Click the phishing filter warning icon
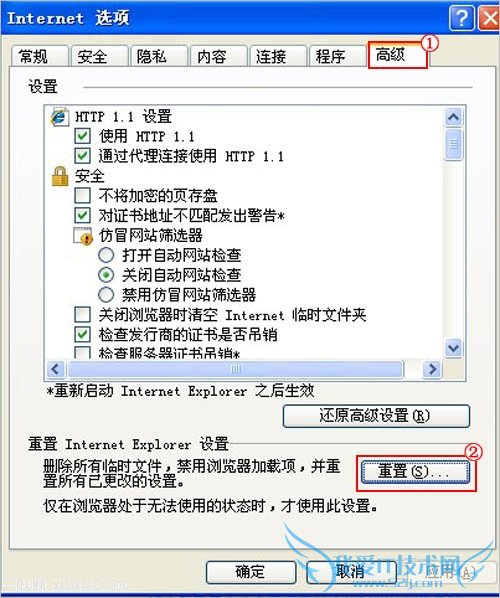 tap(83, 236)
